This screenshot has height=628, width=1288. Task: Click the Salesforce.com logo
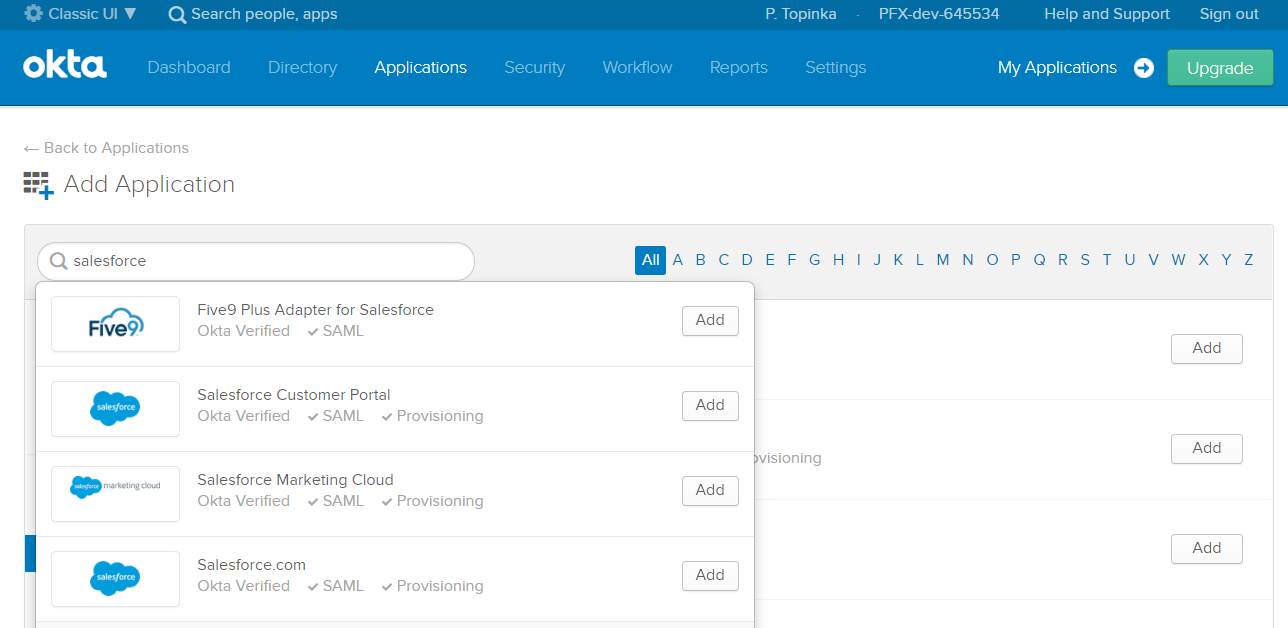tap(115, 579)
